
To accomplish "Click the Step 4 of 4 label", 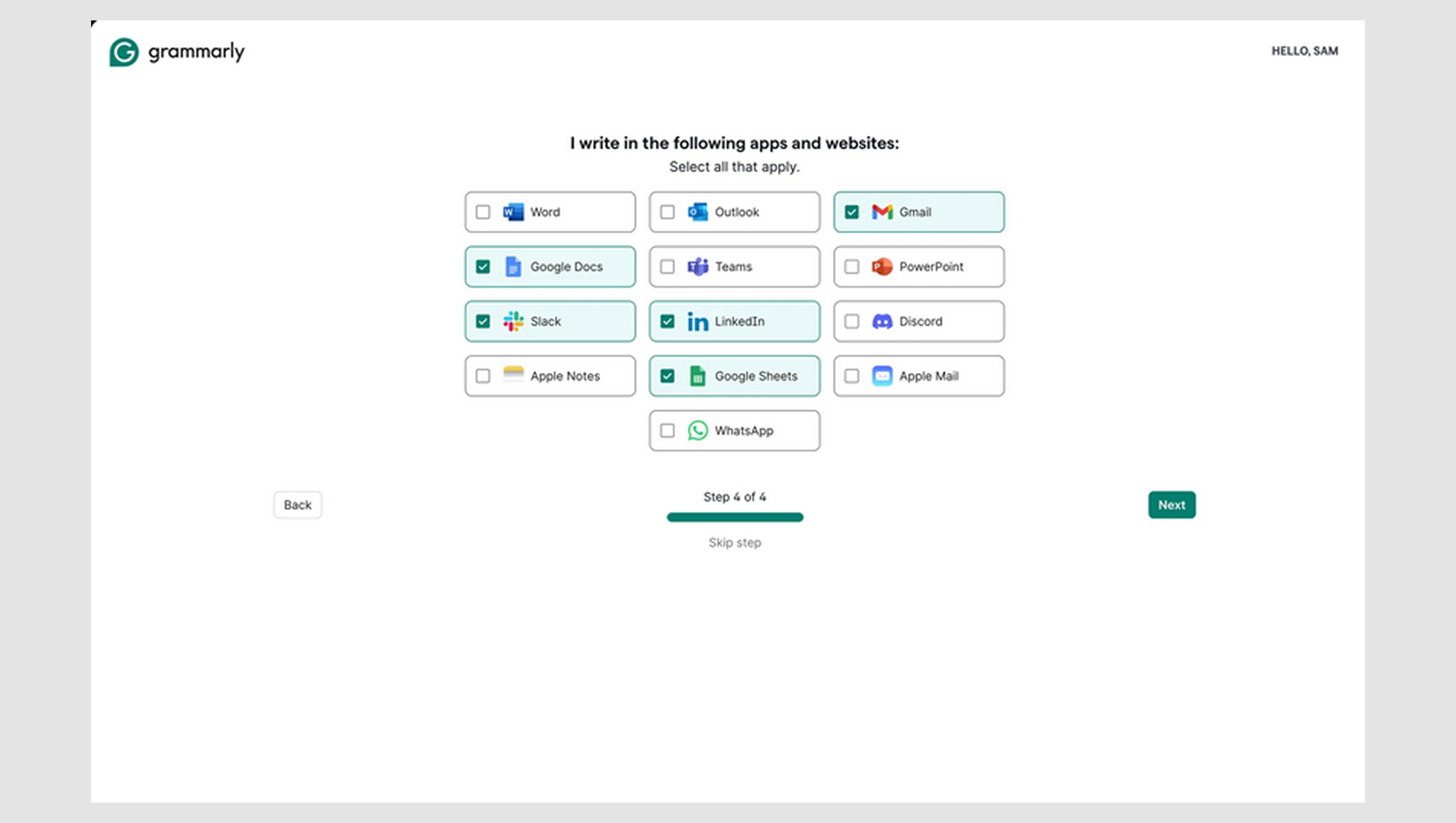I will [734, 497].
